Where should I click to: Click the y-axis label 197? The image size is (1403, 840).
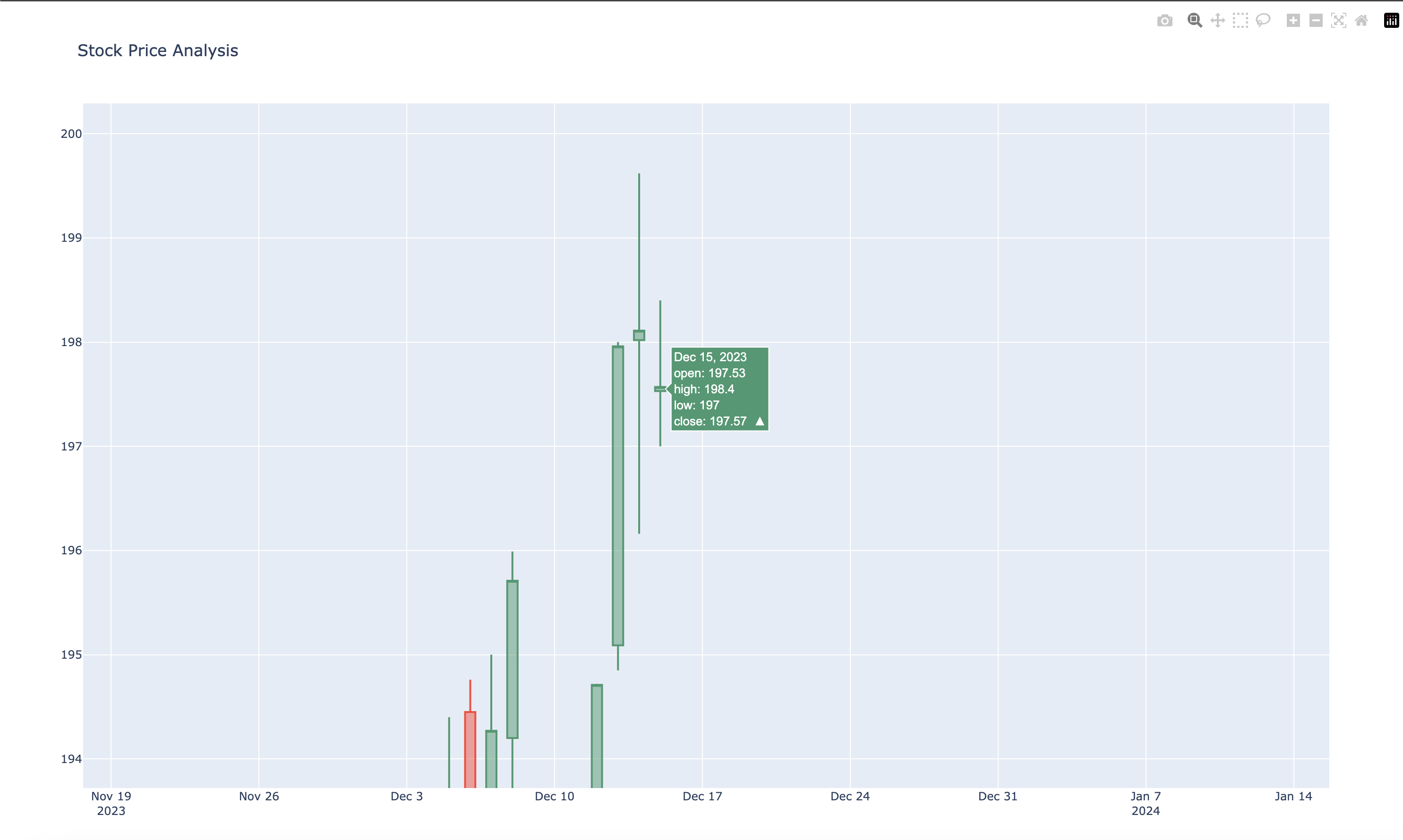point(71,447)
